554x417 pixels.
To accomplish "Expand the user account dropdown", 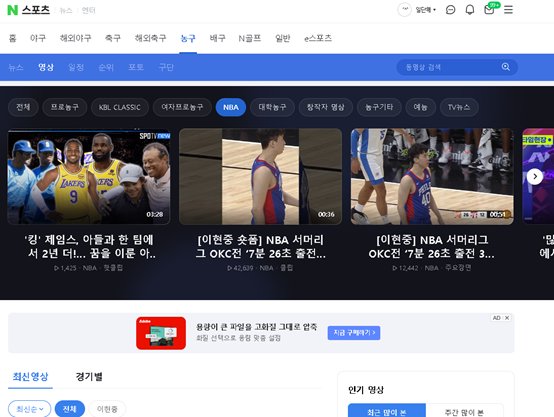I will (x=426, y=10).
